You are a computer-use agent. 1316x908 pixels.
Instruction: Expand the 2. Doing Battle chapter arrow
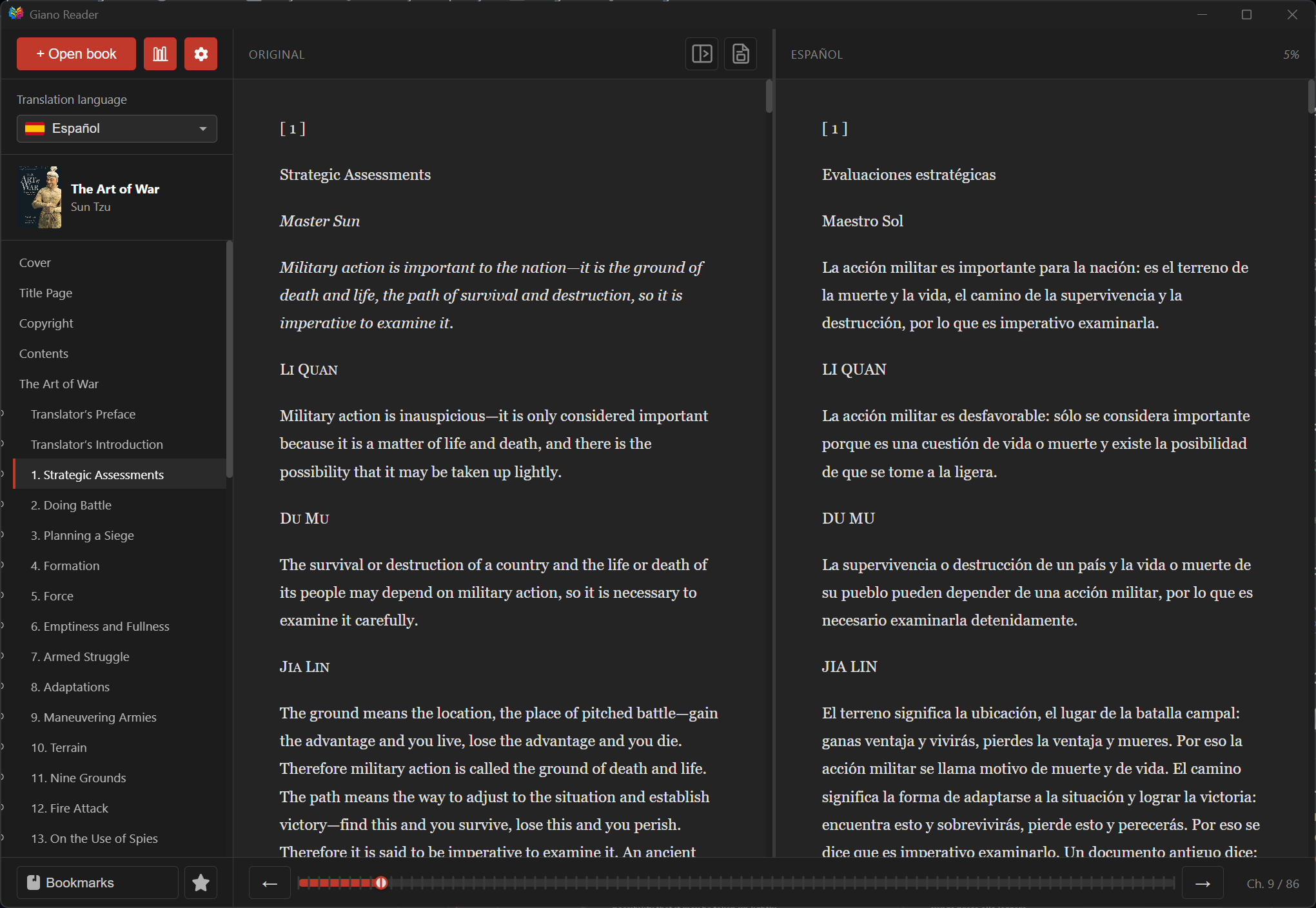3,505
